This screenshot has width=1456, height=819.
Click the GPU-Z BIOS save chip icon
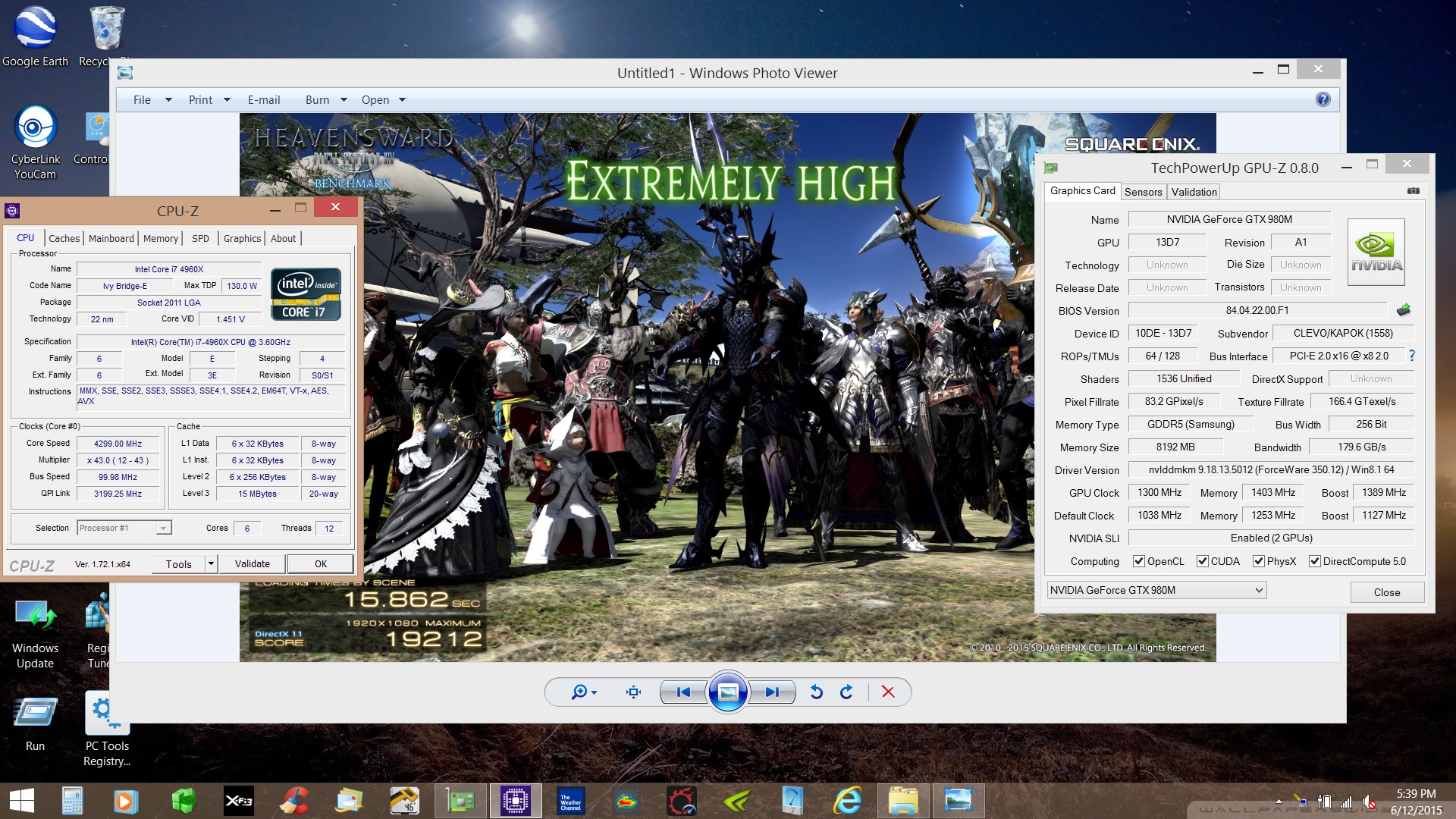1404,309
